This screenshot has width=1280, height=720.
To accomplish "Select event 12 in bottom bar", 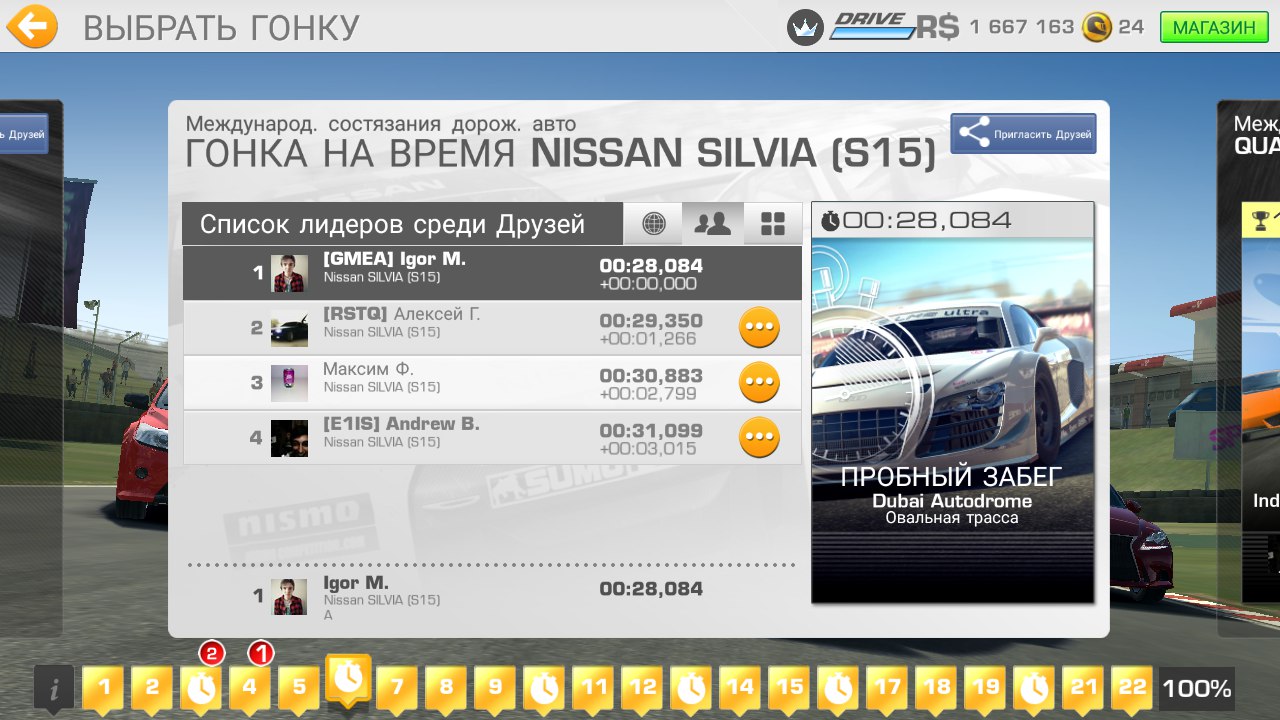I will (x=642, y=688).
